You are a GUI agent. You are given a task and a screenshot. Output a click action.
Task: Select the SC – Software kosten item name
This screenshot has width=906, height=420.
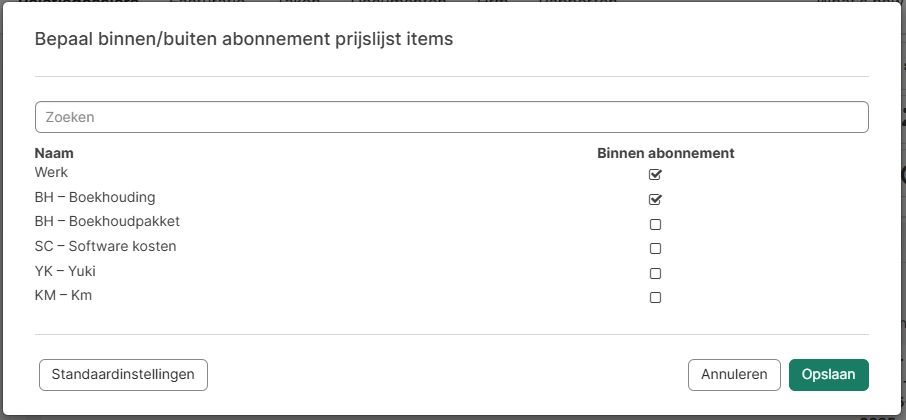(105, 246)
